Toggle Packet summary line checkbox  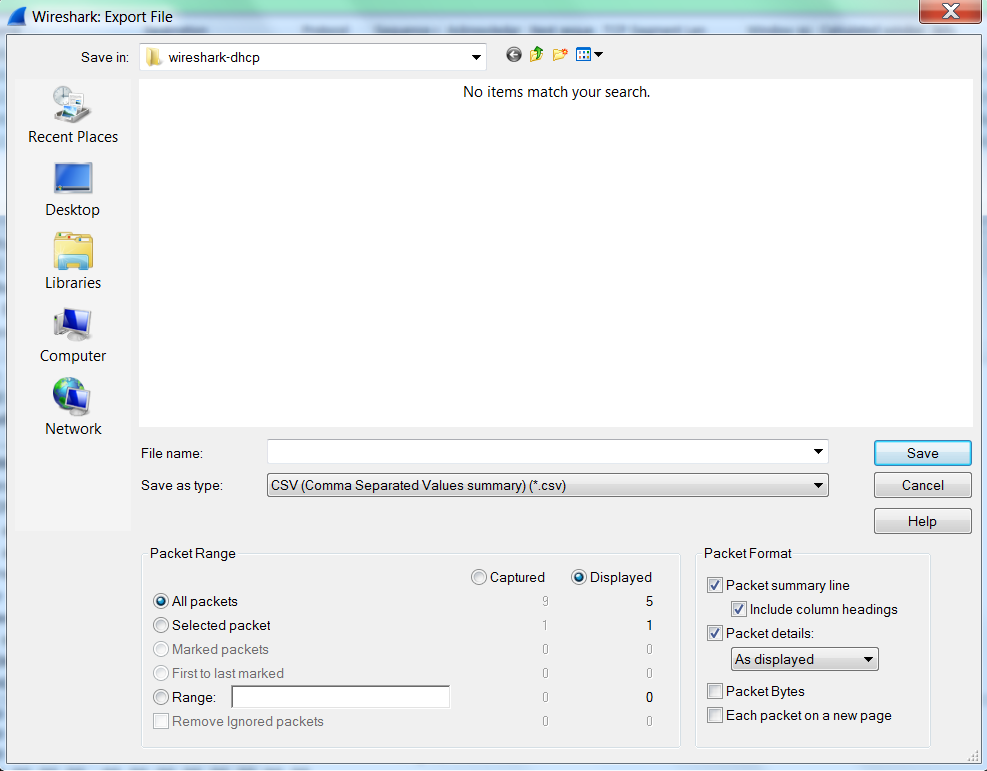tap(714, 585)
